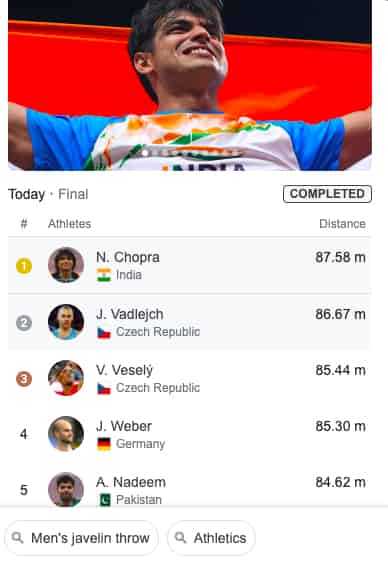The height and width of the screenshot is (567, 388).
Task: Click the India flag icon under N. Chopra
Action: (104, 275)
